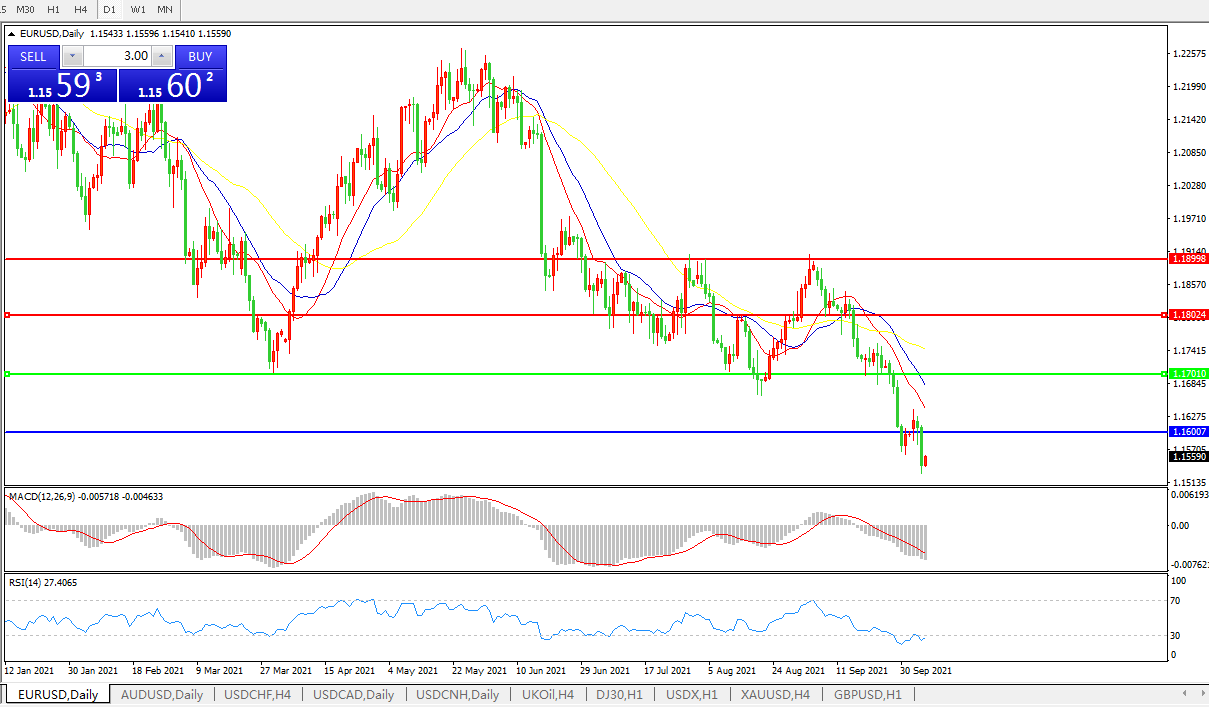Image resolution: width=1209 pixels, height=707 pixels.
Task: Select the red 1.18998 price level label
Action: tap(1189, 258)
